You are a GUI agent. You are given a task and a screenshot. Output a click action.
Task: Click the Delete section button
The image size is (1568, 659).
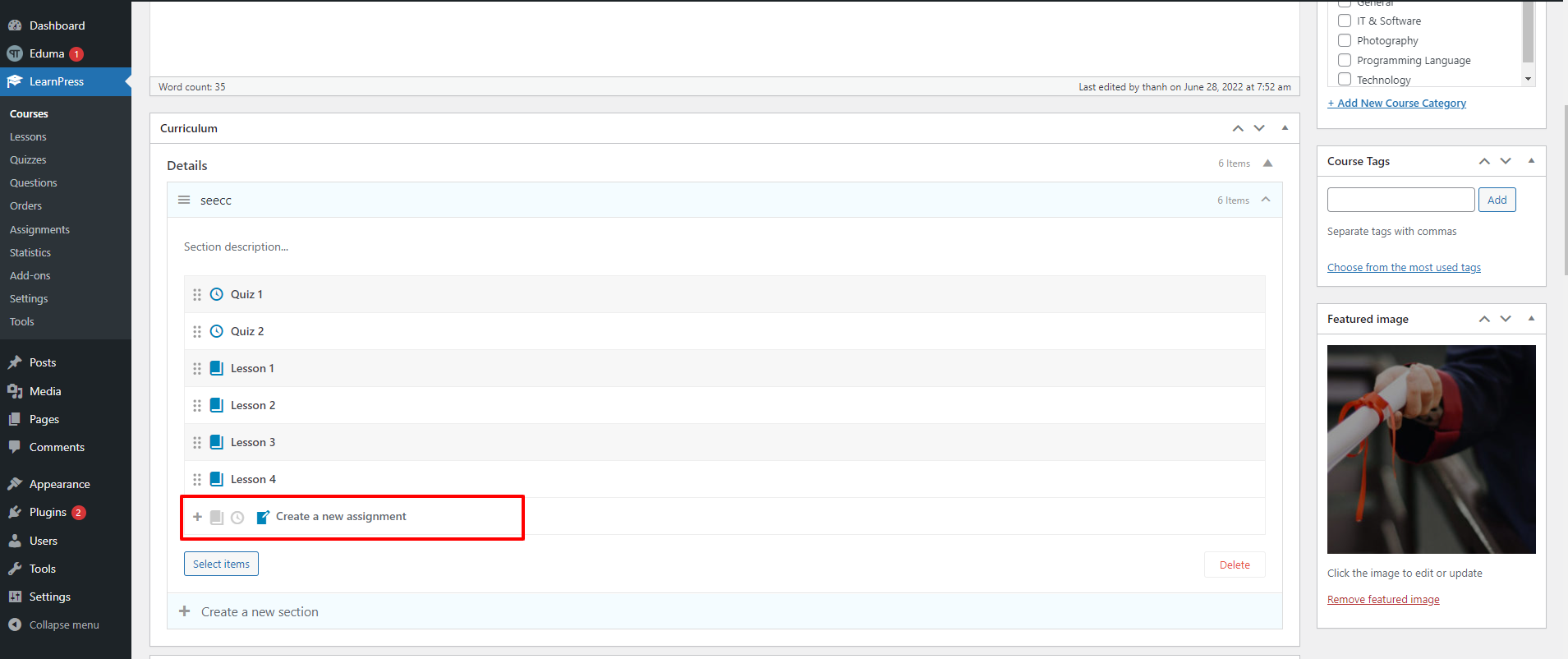click(1235, 565)
